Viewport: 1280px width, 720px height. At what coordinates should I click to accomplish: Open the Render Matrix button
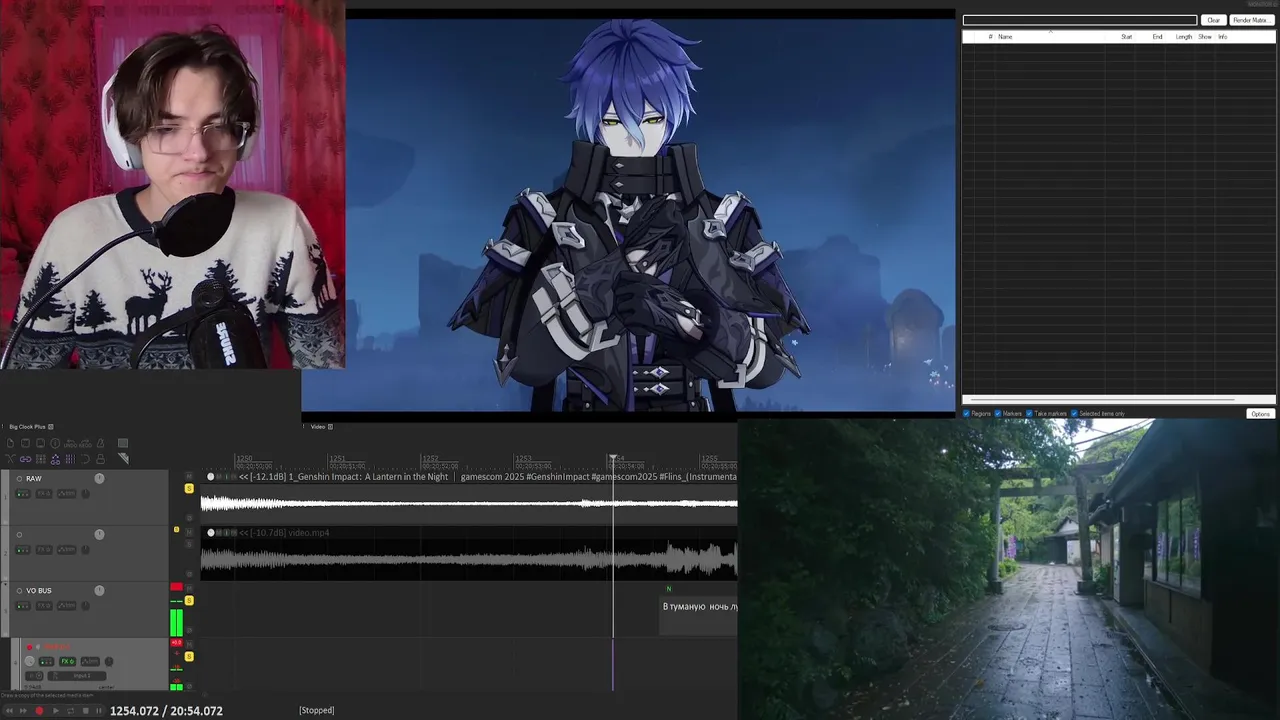coord(1250,20)
